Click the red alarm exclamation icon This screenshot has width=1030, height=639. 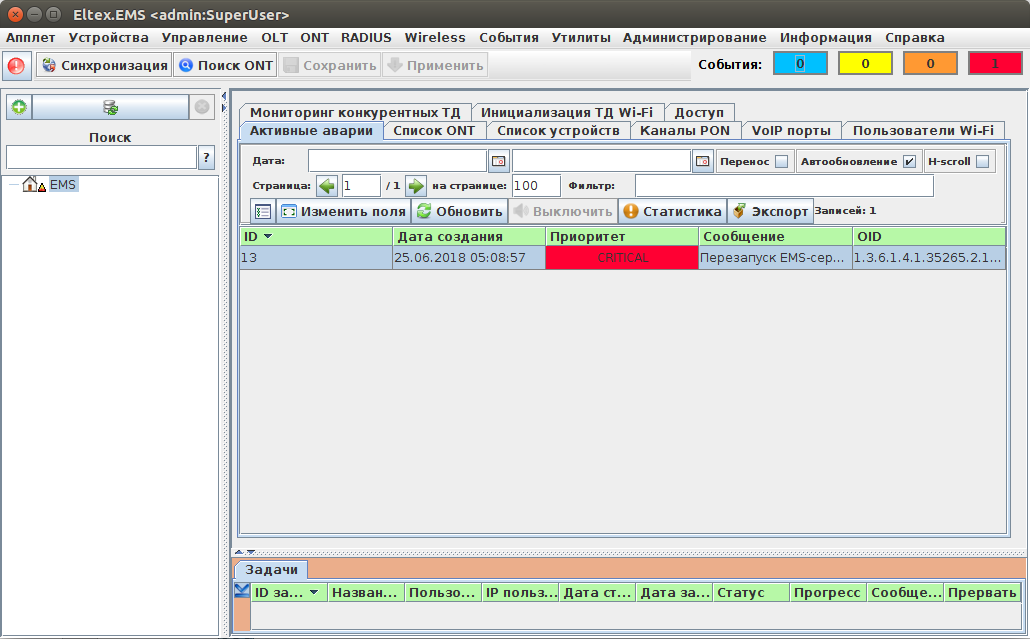(x=16, y=66)
